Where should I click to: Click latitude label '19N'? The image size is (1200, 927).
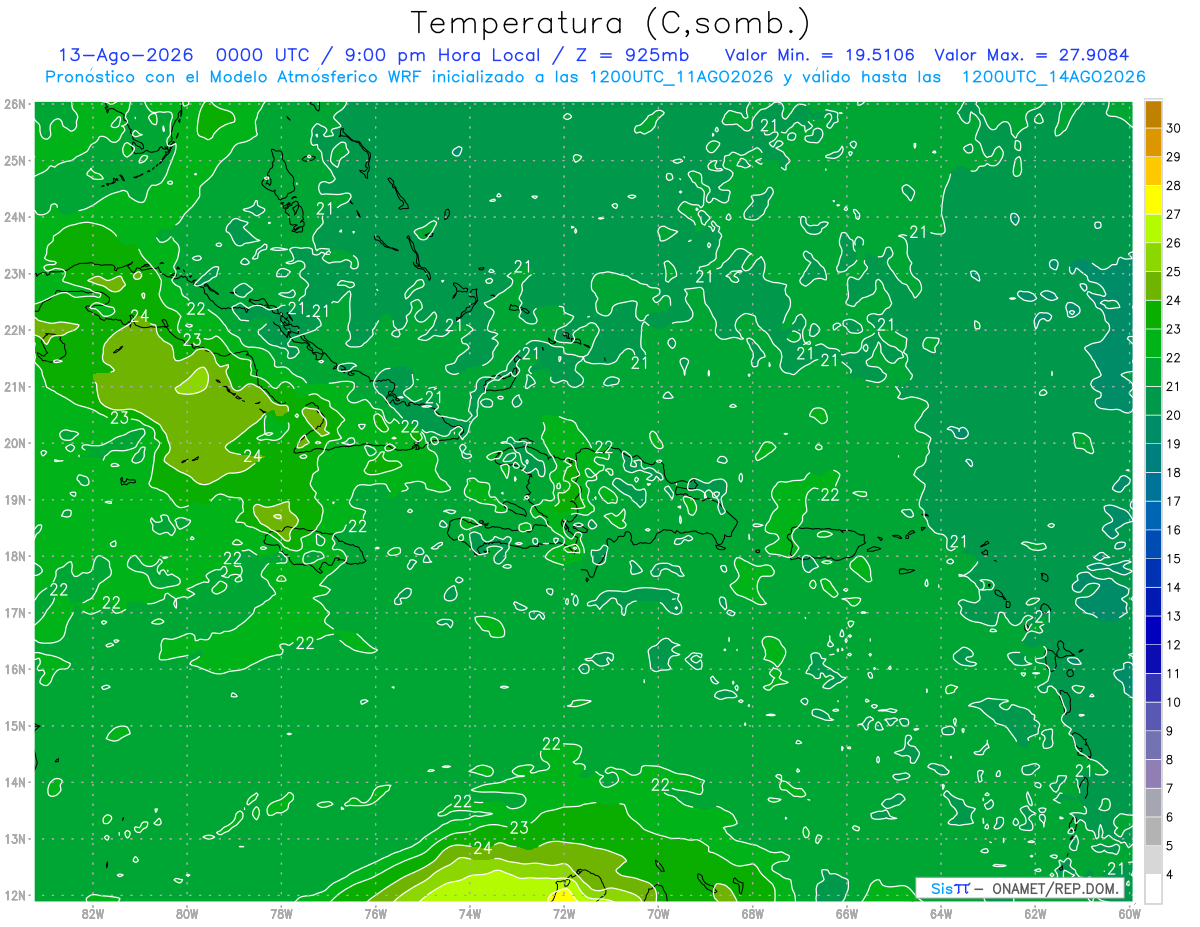(15, 499)
